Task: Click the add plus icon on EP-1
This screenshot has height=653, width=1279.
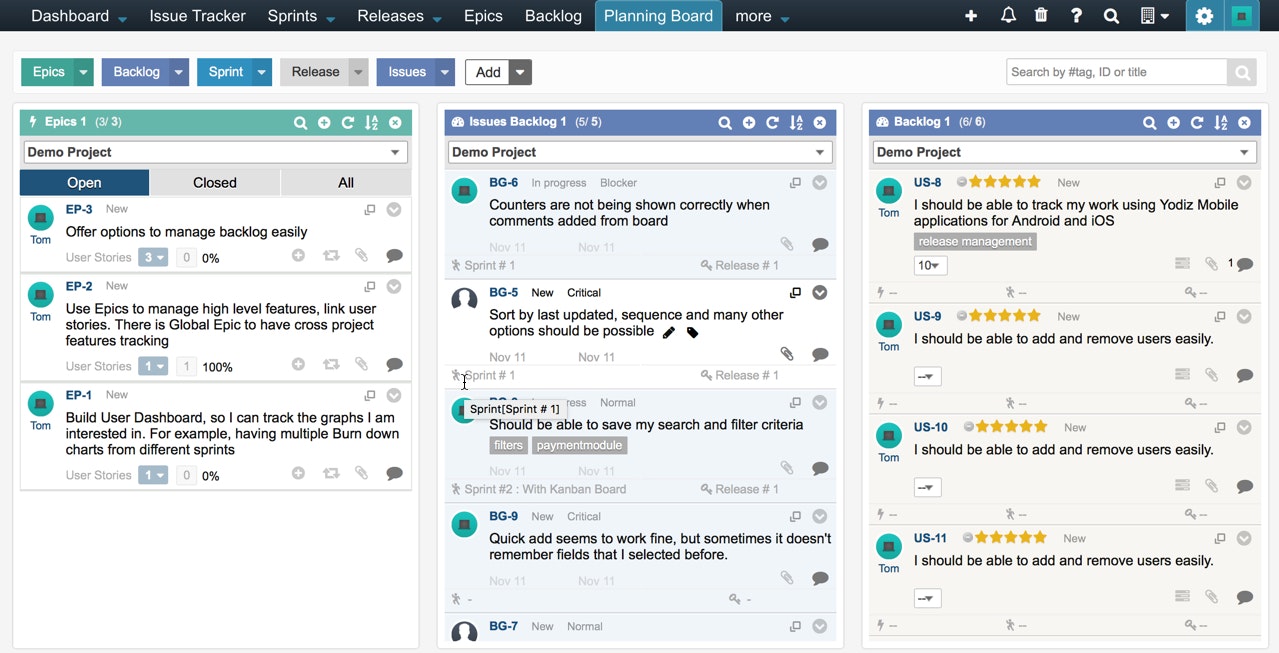Action: point(298,473)
